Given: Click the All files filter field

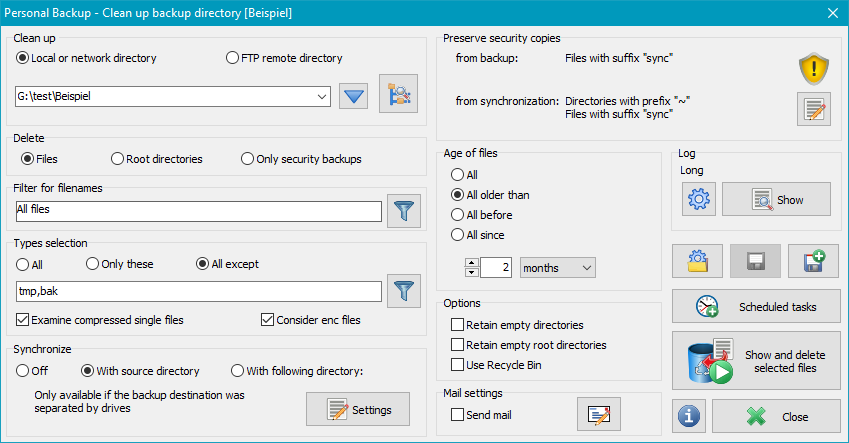Looking at the screenshot, I should (x=199, y=211).
